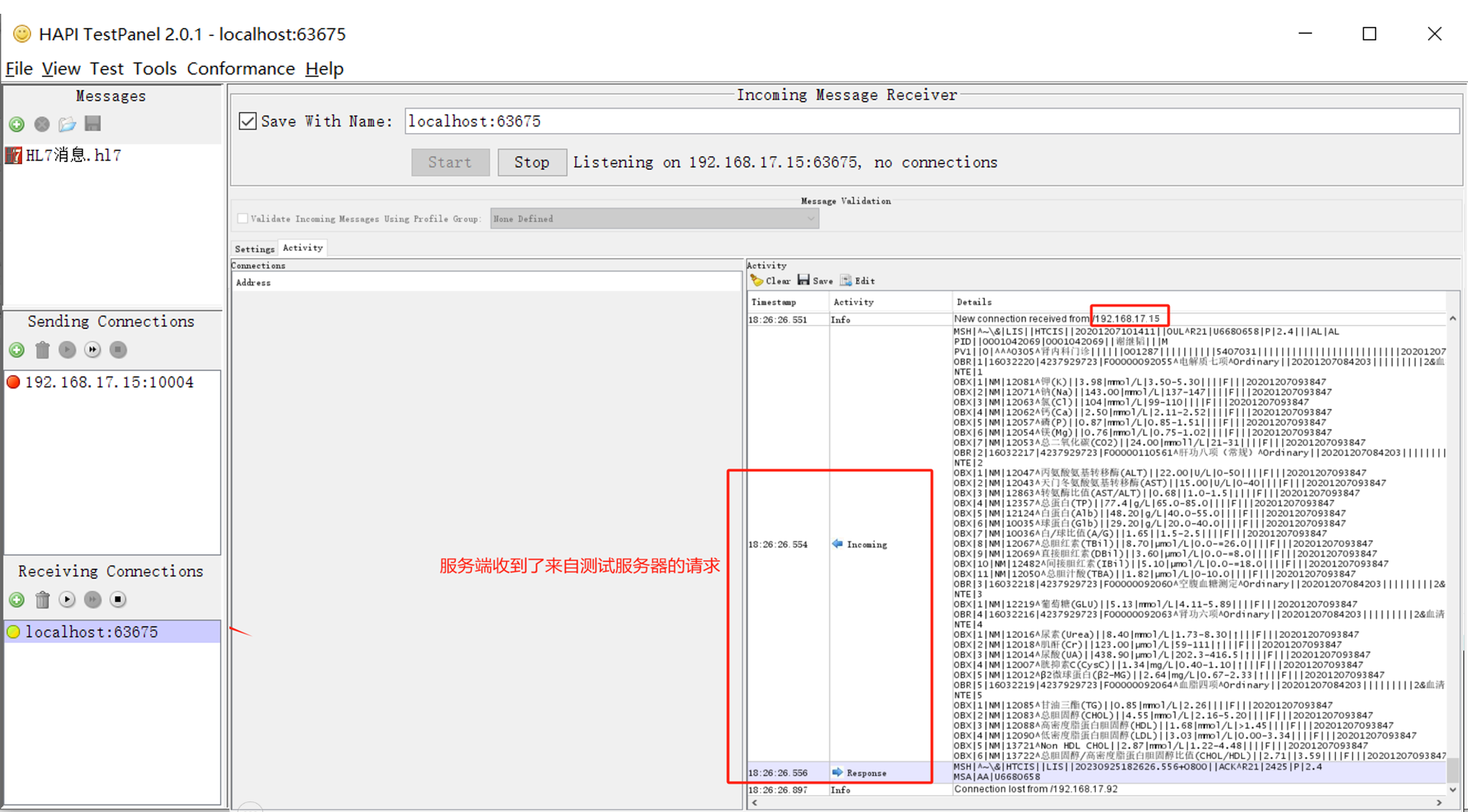The width and height of the screenshot is (1468, 812).
Task: Select the HL7消息.hl7 message
Action: click(x=73, y=156)
